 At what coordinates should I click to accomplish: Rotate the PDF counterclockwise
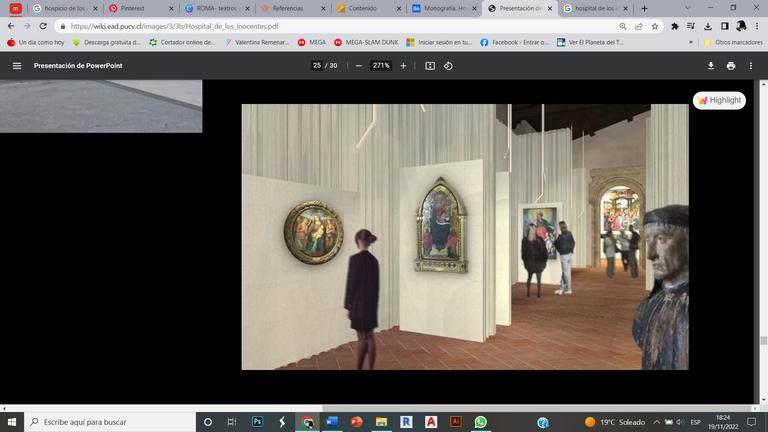coord(448,66)
